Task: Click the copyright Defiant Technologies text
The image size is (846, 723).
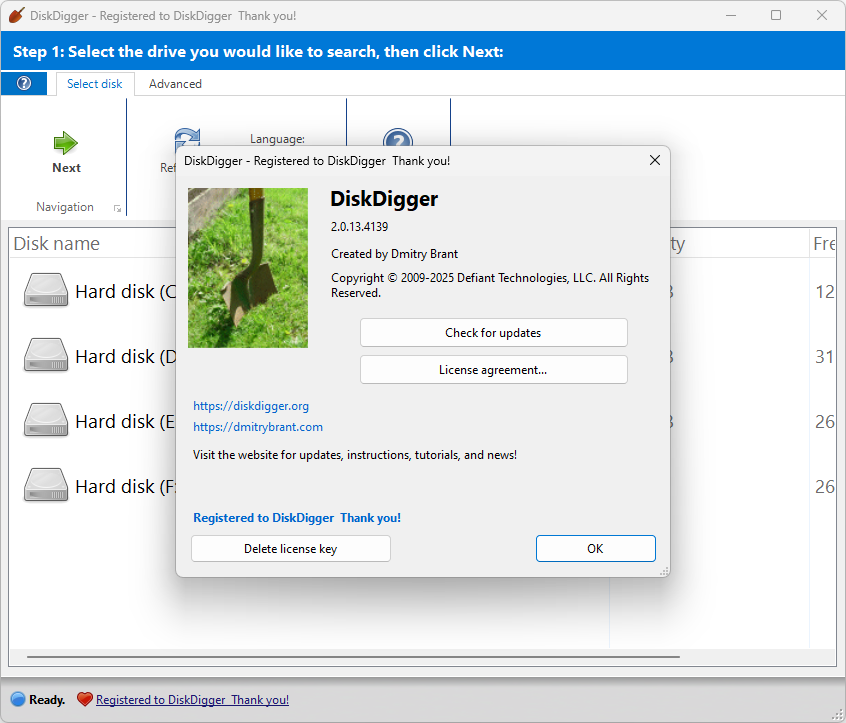Action: tap(490, 285)
